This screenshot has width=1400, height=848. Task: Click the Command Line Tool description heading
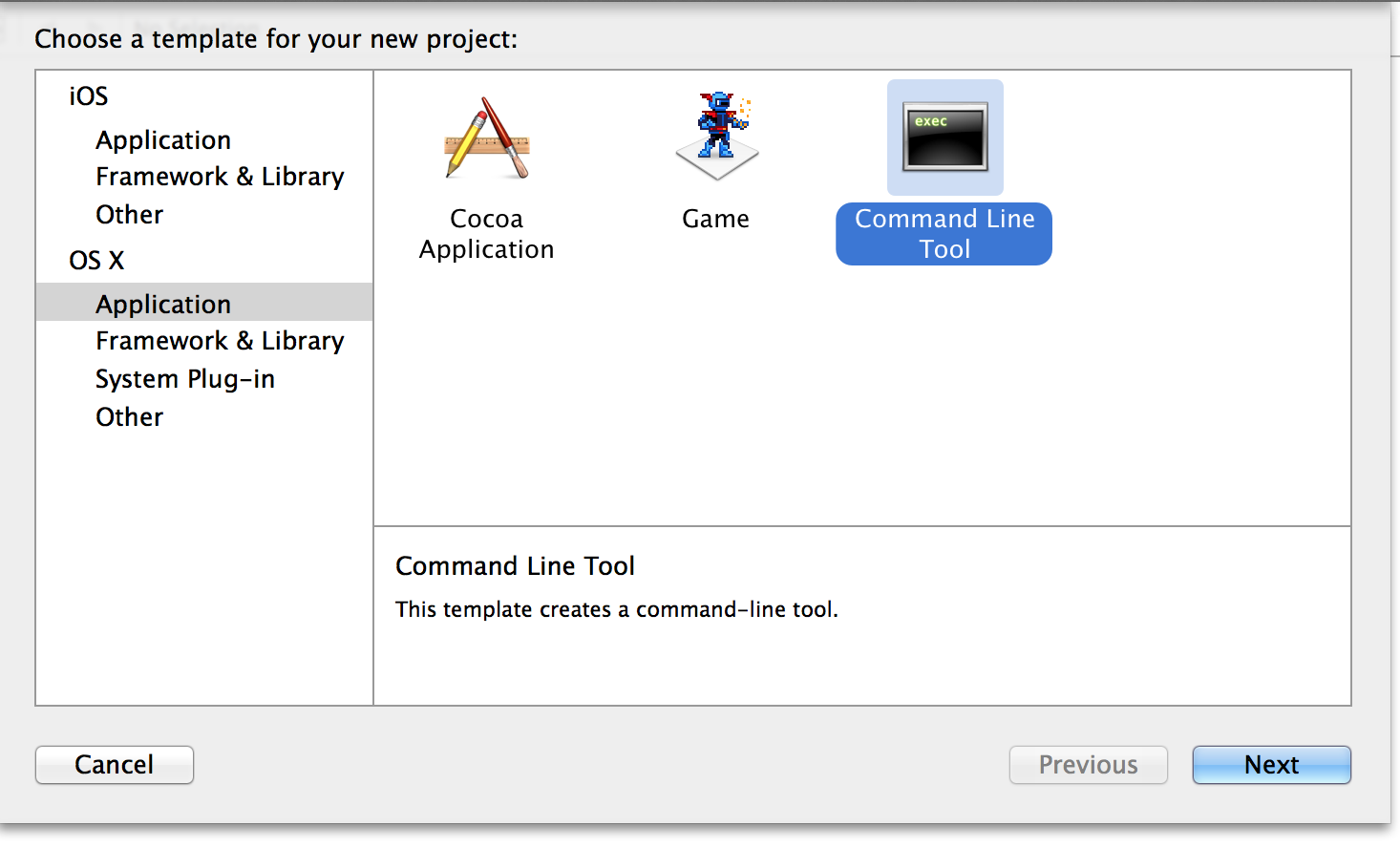515,566
